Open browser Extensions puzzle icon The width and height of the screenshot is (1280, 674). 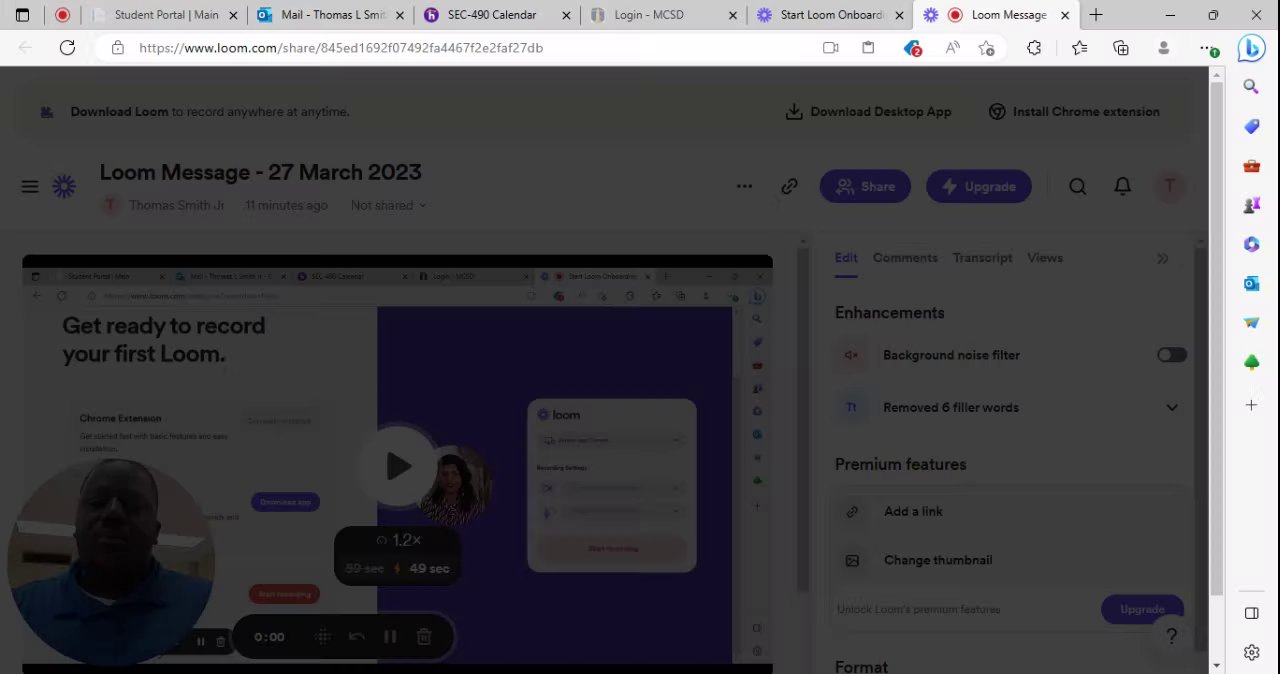tap(1034, 47)
